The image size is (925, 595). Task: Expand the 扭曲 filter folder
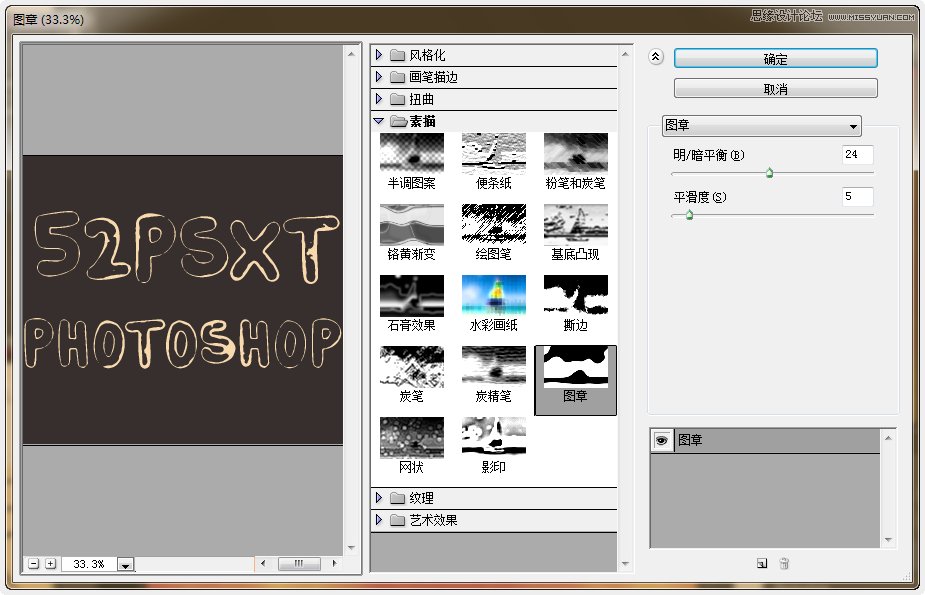[x=379, y=98]
